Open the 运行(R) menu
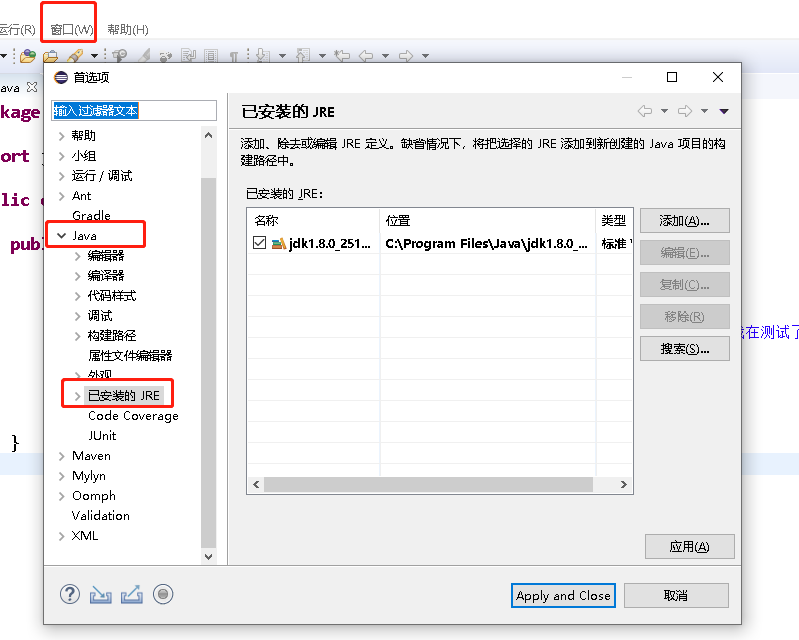 pos(17,30)
